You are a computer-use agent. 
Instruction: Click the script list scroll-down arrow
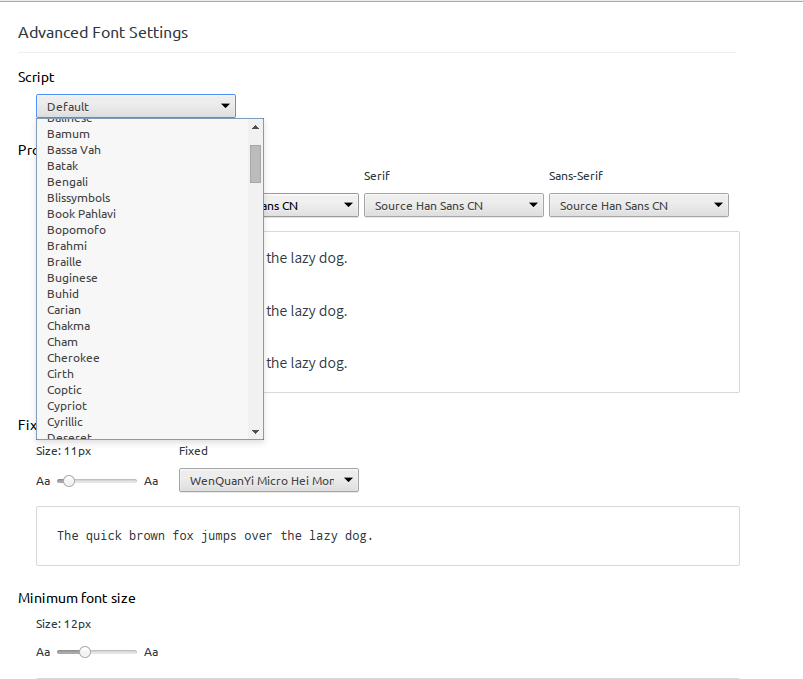255,431
